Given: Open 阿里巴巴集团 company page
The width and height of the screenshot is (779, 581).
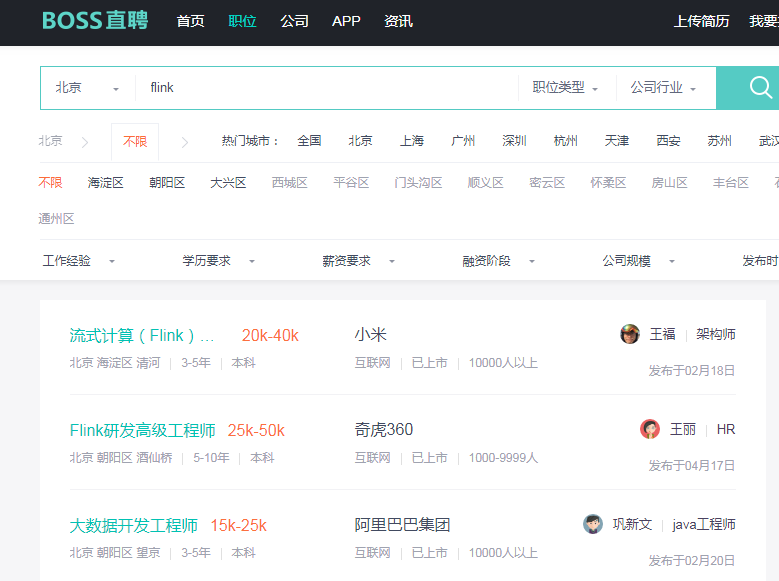Looking at the screenshot, I should click(x=402, y=525).
